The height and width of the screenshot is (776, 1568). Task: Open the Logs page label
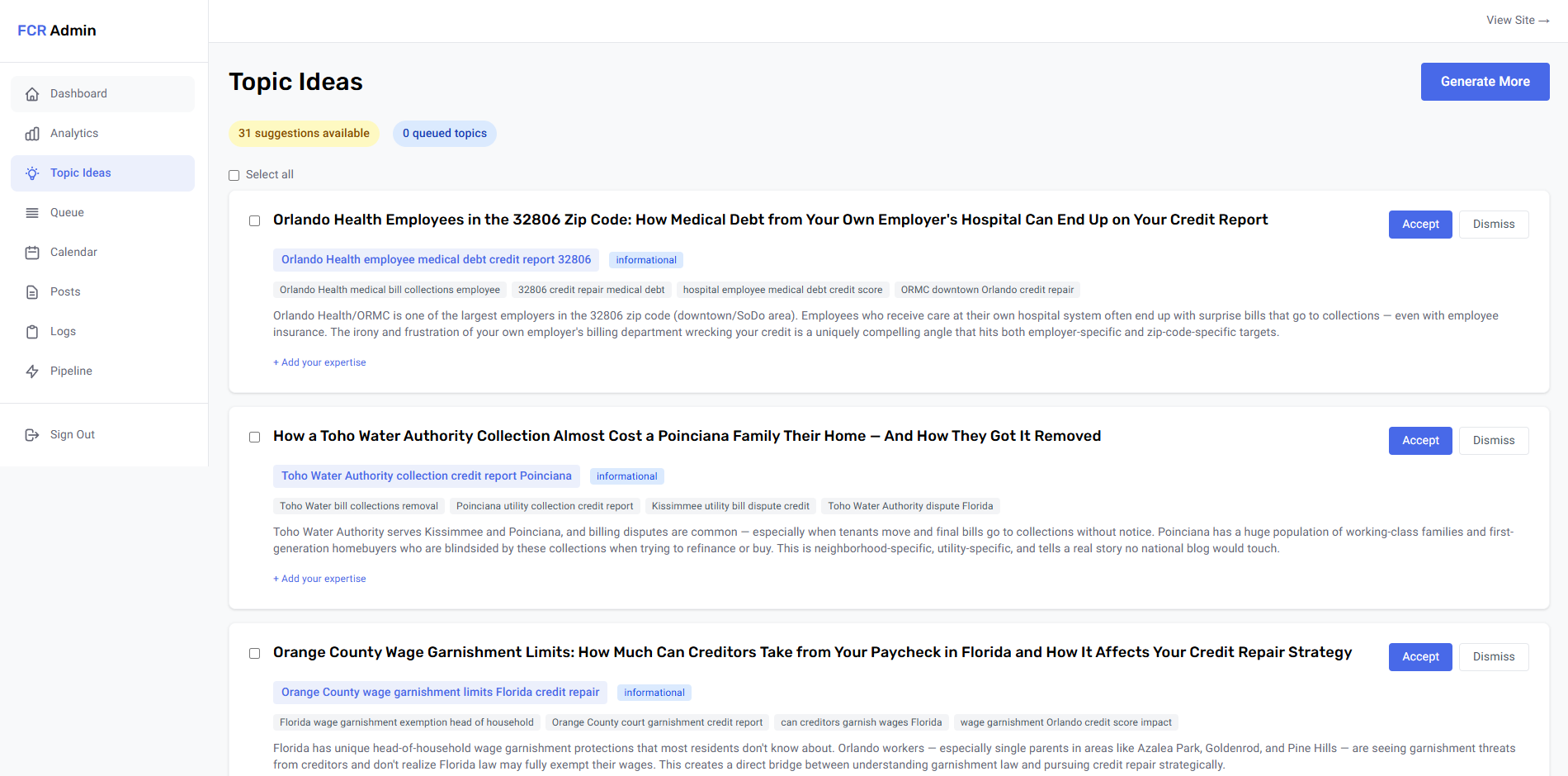tap(63, 332)
